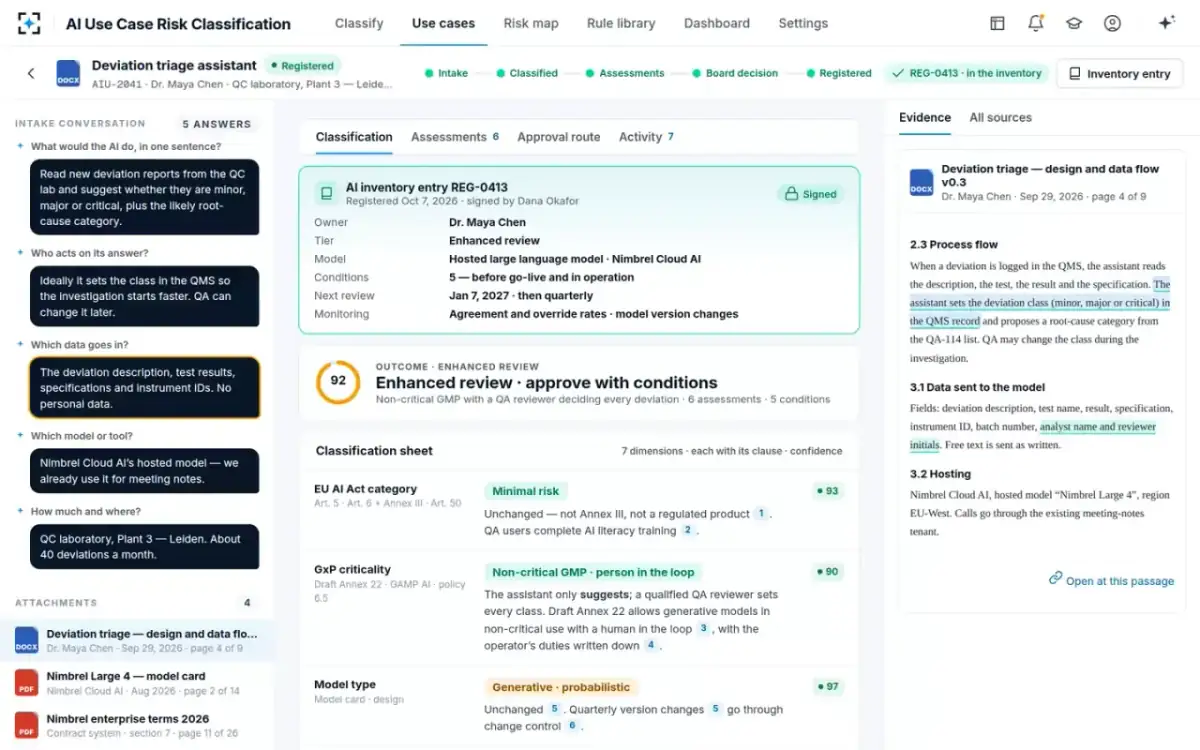Select the Registered stage step
Screen dimensions: 1200x750
coord(839,73)
